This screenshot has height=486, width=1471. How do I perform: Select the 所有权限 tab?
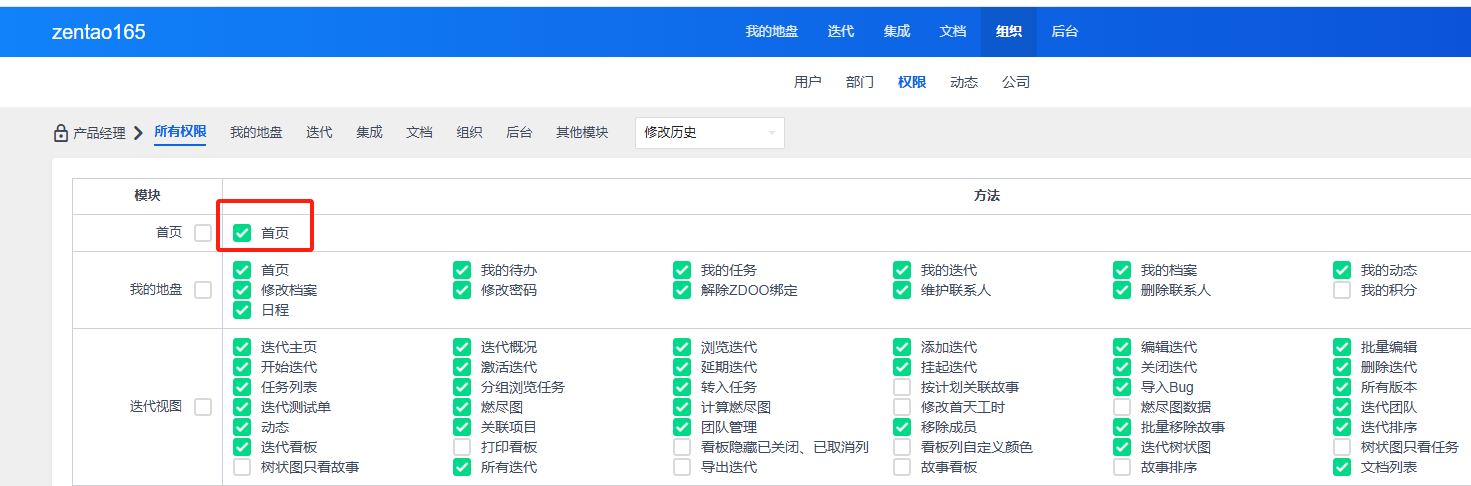click(x=180, y=132)
